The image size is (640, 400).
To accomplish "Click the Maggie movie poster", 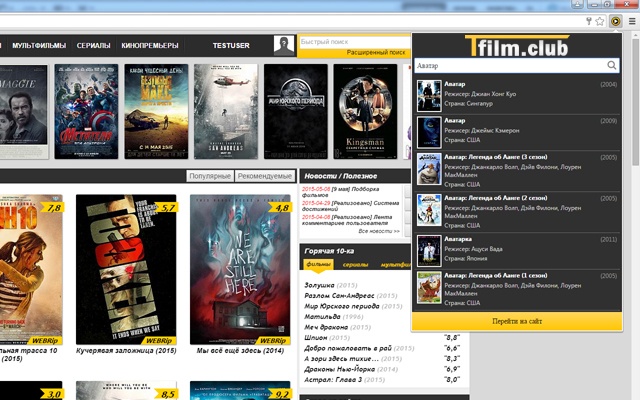I will [23, 111].
